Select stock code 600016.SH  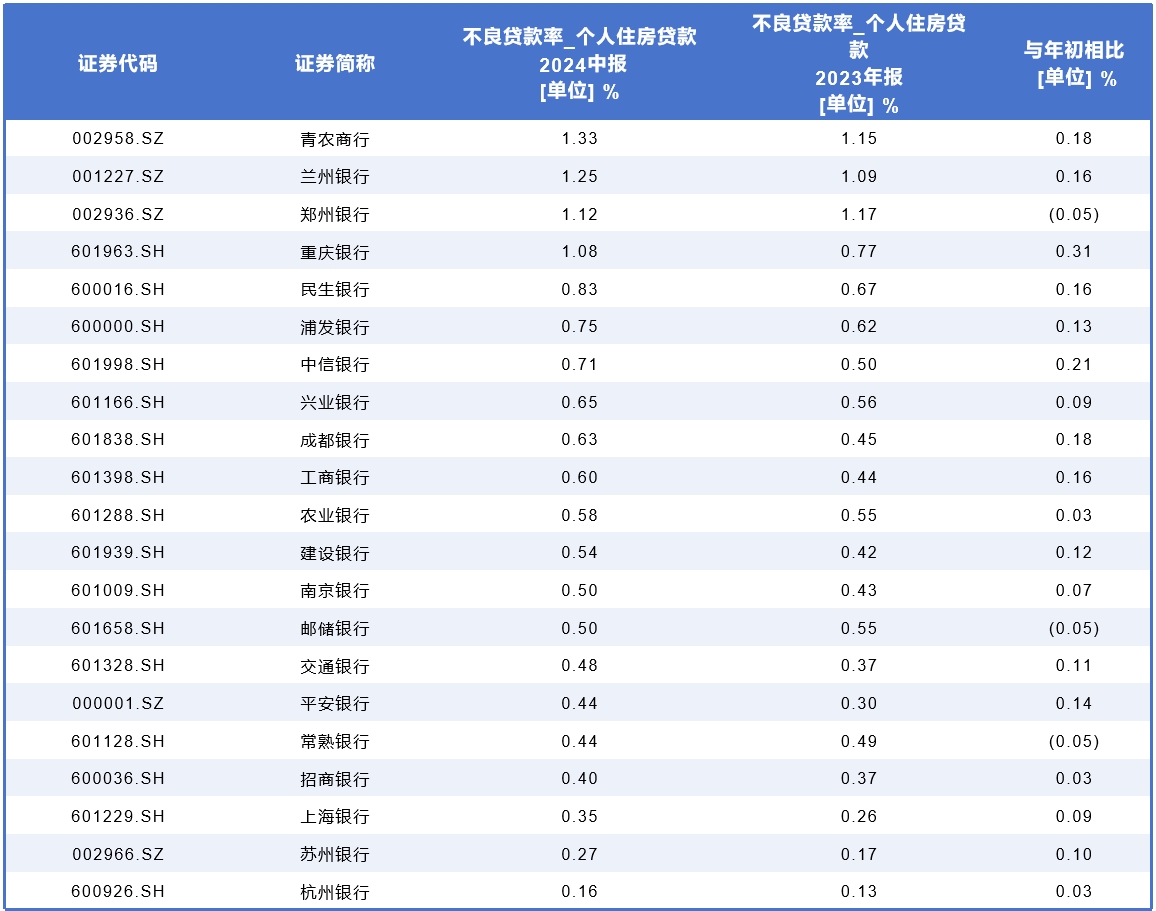118,289
